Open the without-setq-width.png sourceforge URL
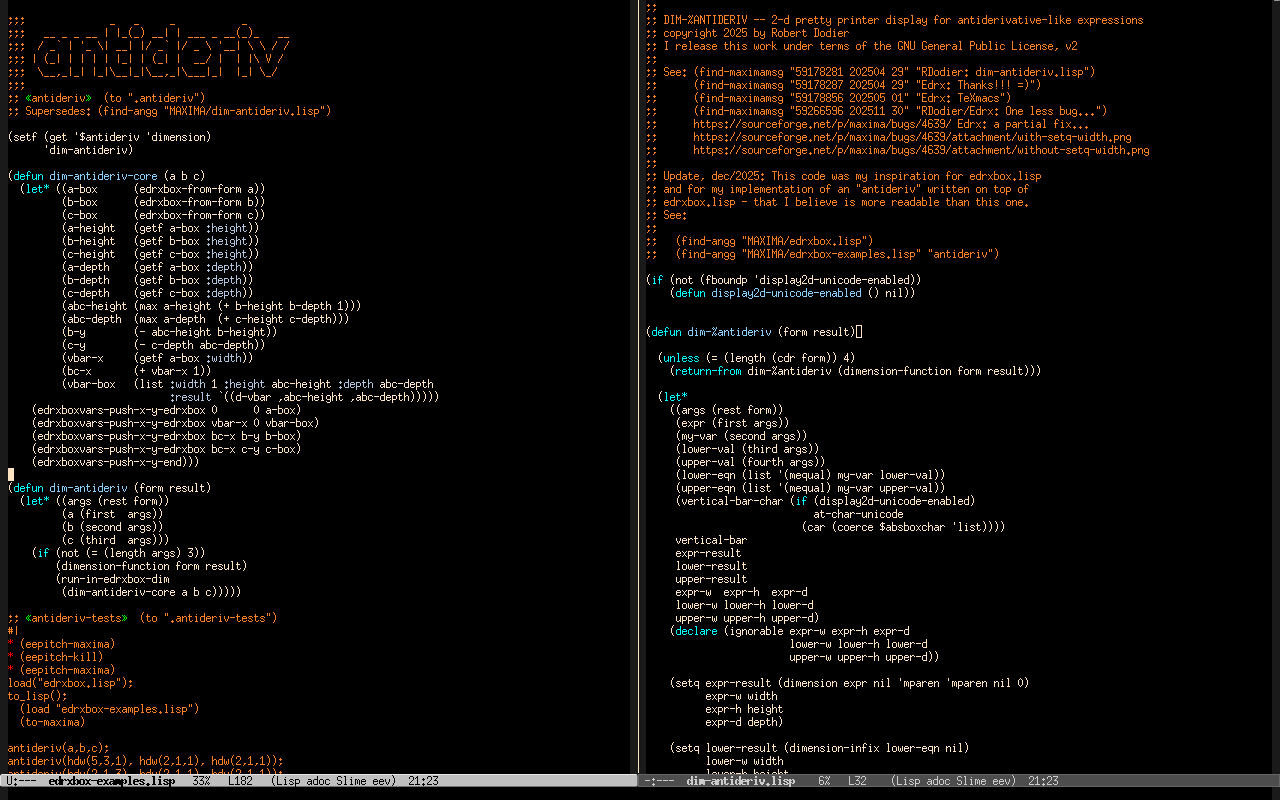The image size is (1280, 800). click(920, 150)
